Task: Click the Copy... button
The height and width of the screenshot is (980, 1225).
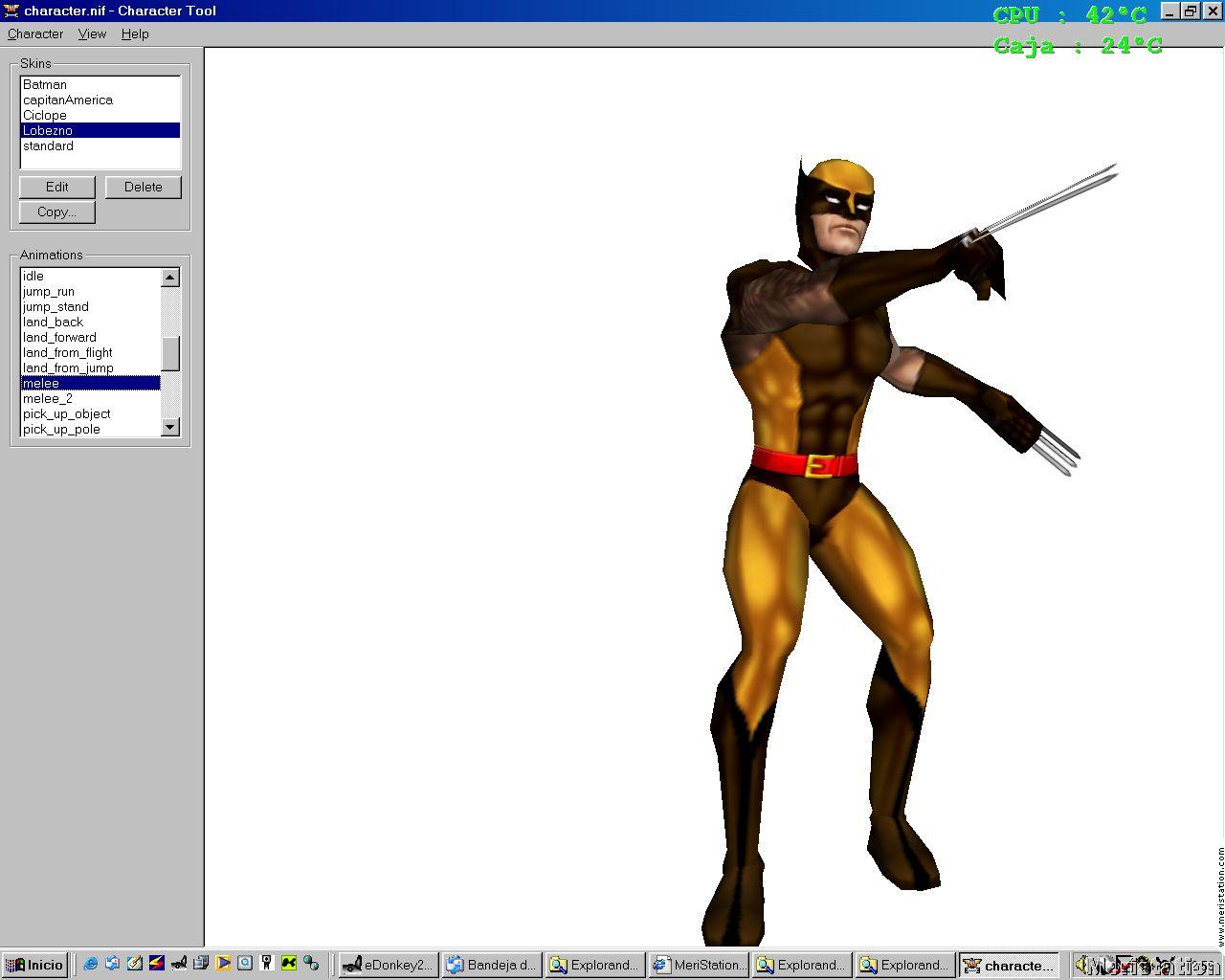Action: point(57,212)
